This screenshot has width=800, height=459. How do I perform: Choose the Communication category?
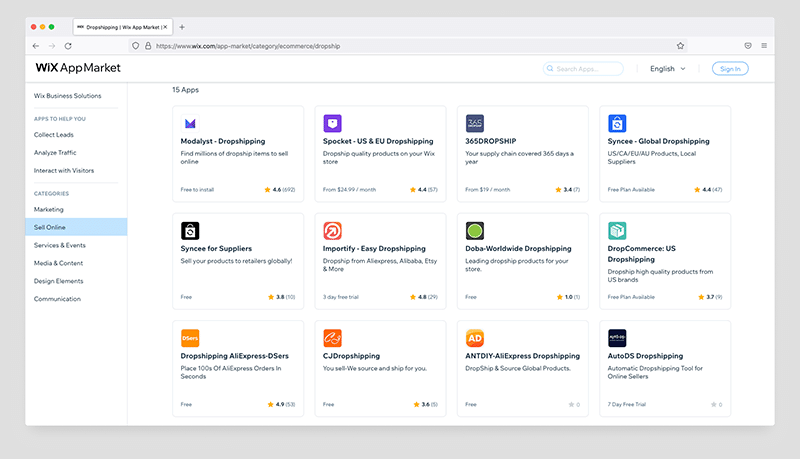57,299
